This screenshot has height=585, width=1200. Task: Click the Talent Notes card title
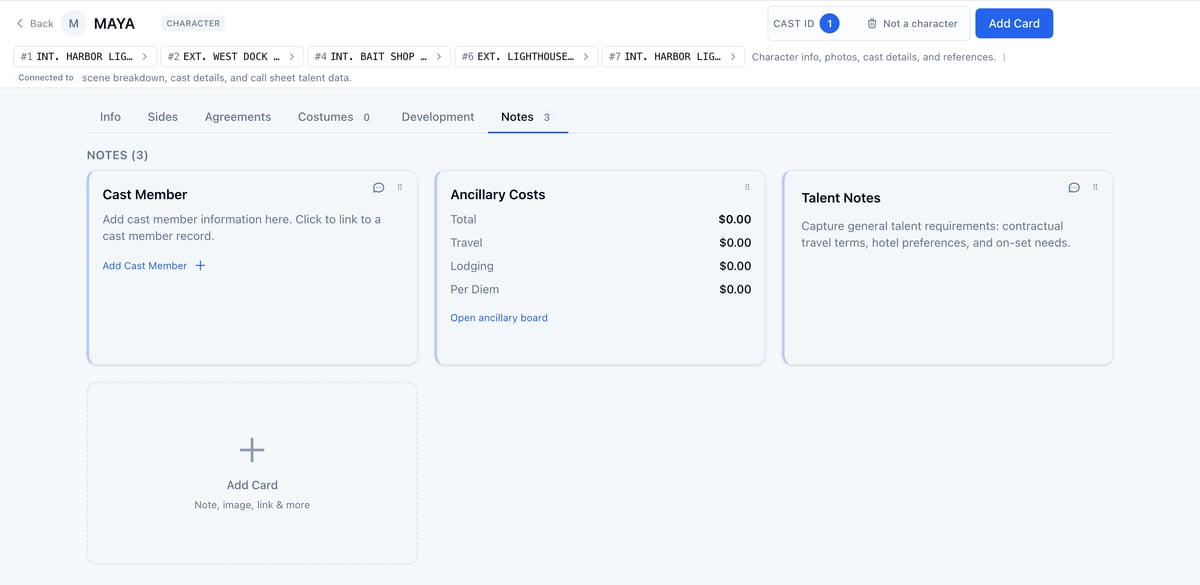[x=841, y=198]
